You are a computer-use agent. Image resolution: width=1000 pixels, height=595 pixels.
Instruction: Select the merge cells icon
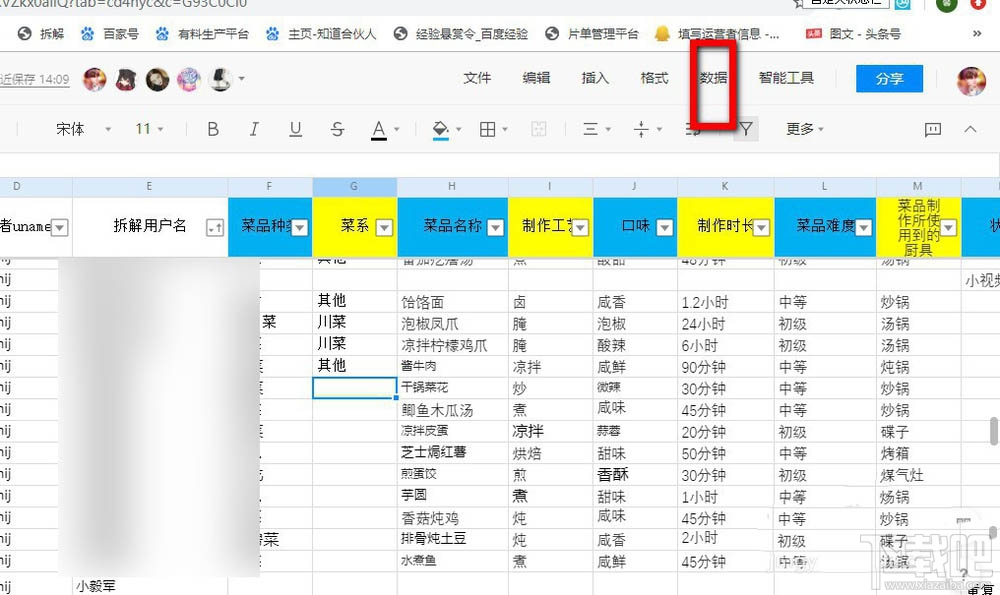pyautogui.click(x=538, y=129)
